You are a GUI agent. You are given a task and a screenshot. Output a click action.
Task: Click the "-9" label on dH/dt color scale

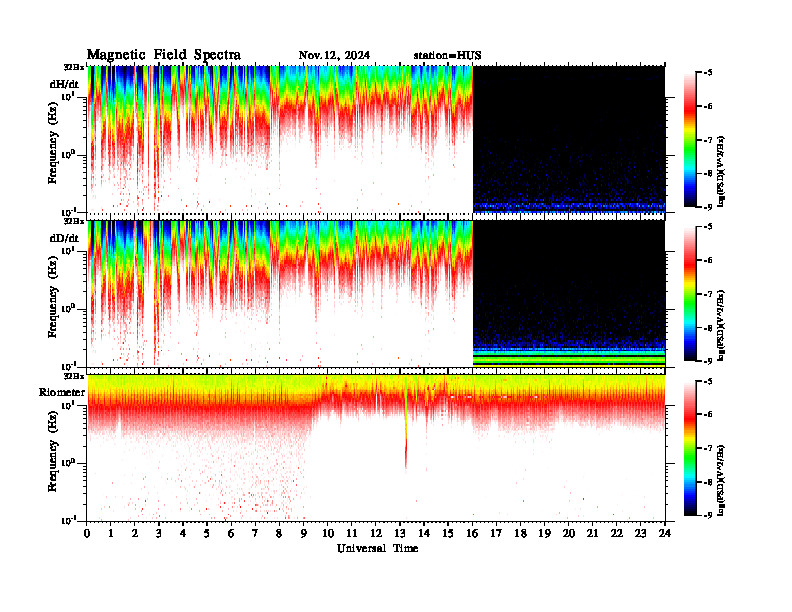[708, 207]
